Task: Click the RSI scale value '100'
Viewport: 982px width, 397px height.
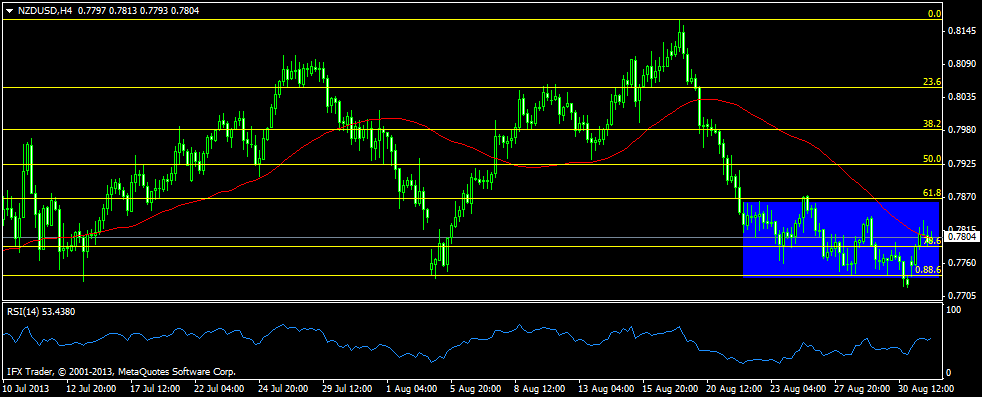Action: tap(955, 311)
